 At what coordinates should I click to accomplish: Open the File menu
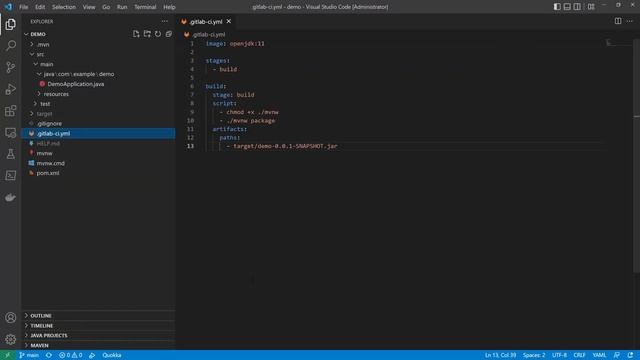click(x=24, y=7)
